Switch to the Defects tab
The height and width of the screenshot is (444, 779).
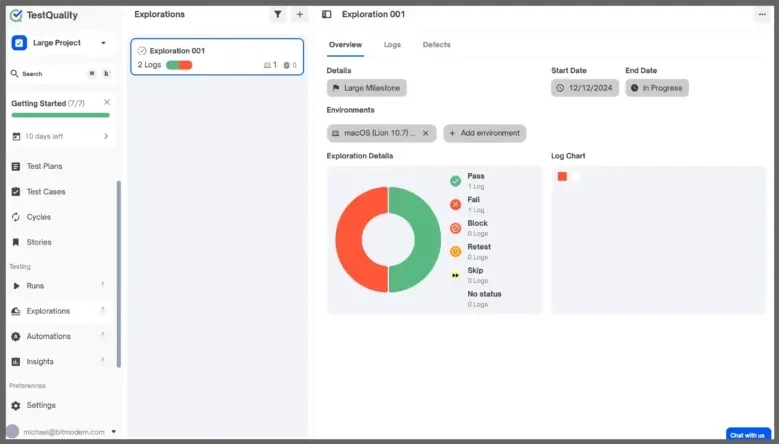(x=436, y=45)
